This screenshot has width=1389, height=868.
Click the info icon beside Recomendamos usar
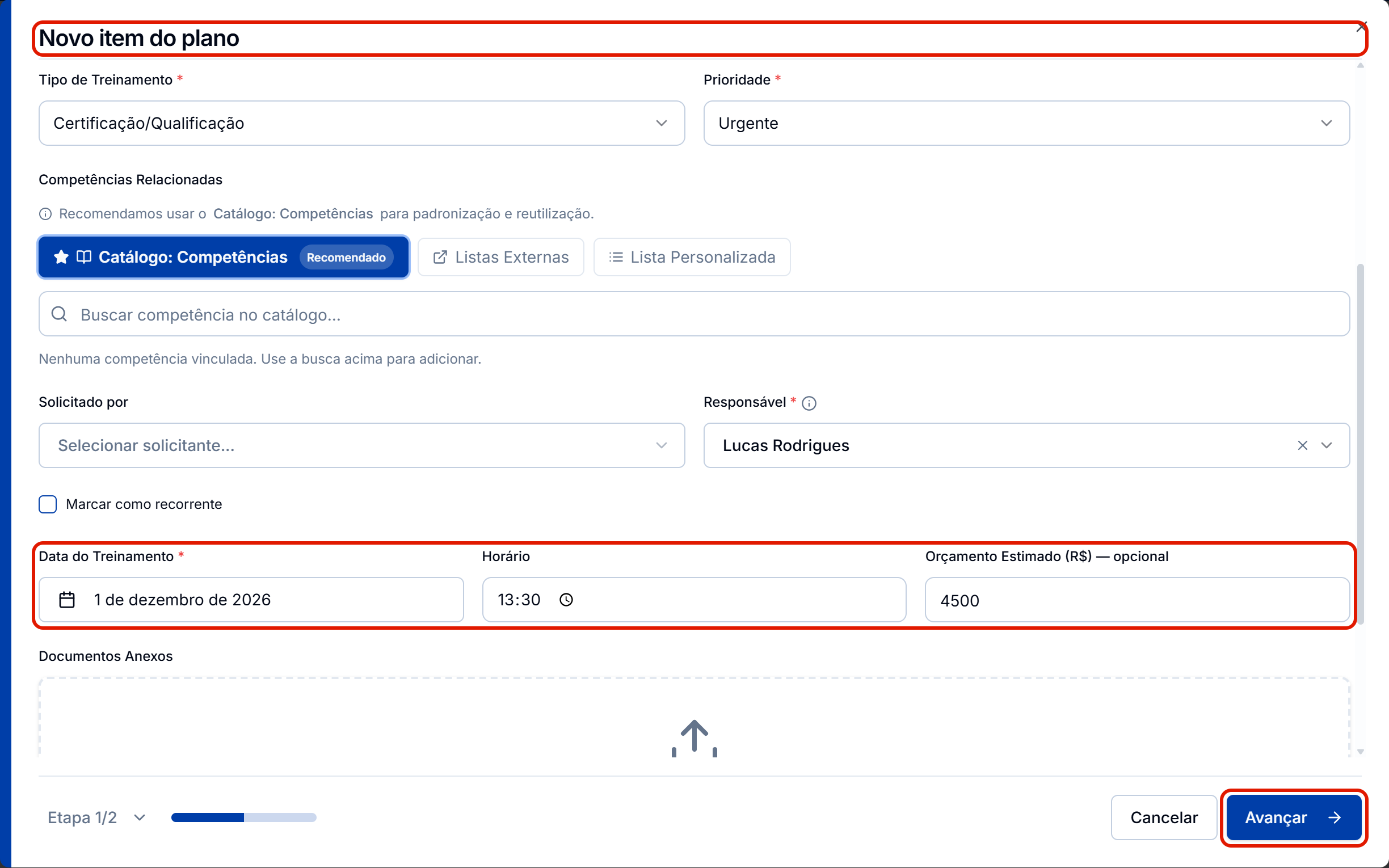45,214
